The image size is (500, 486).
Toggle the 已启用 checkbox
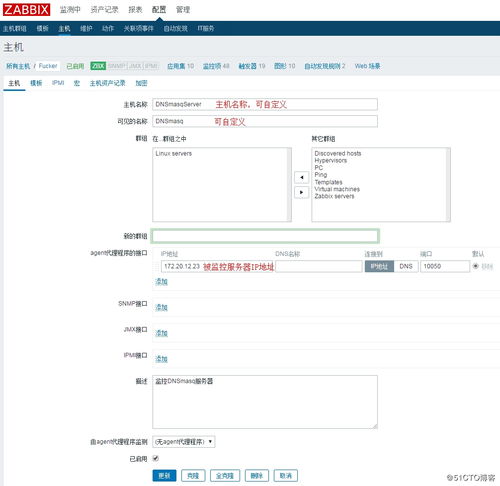(156, 459)
